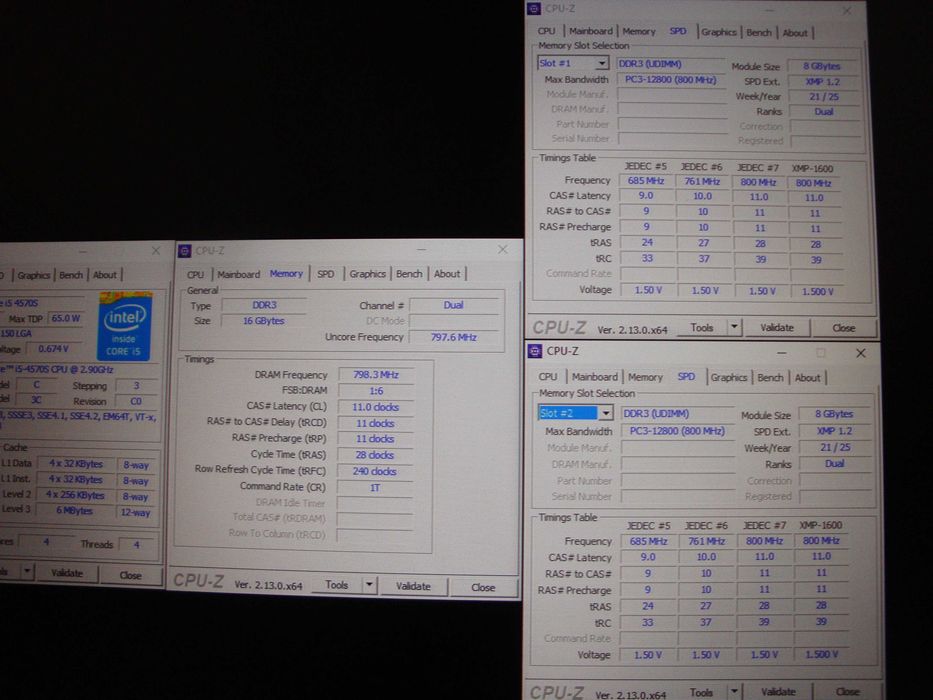Click the Uncore Frequency value 797.6 MHz

(453, 337)
